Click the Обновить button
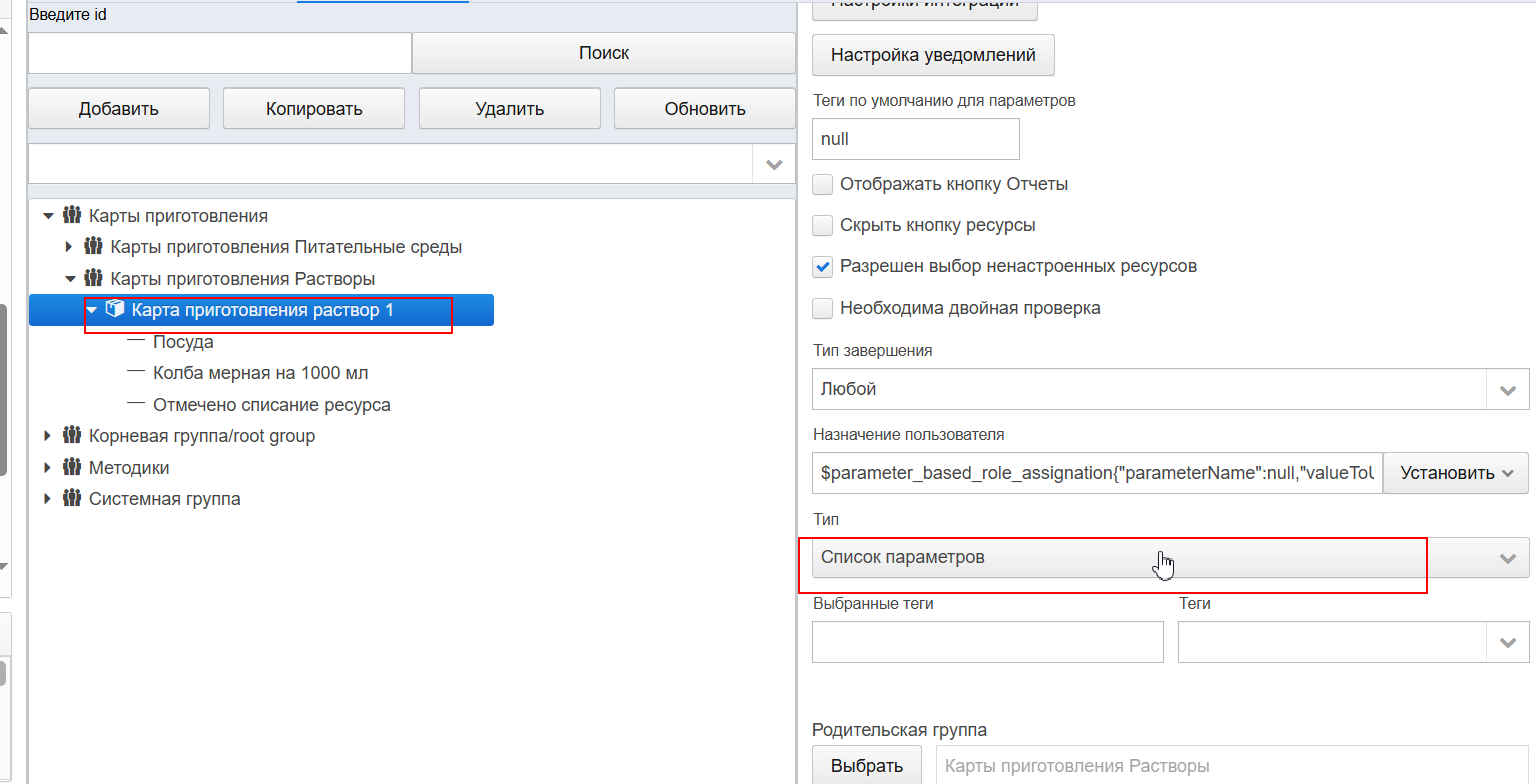 click(x=705, y=109)
